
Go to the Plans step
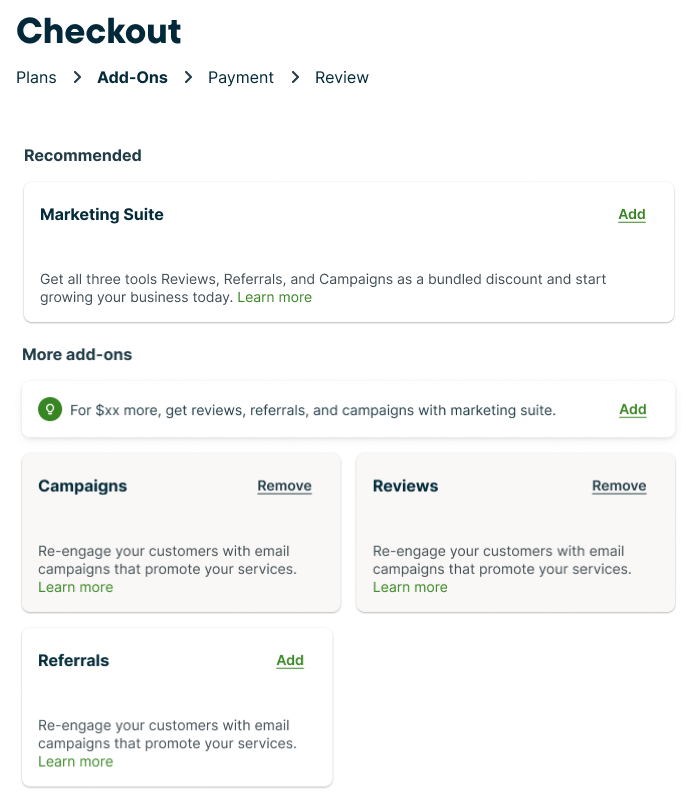pos(36,77)
